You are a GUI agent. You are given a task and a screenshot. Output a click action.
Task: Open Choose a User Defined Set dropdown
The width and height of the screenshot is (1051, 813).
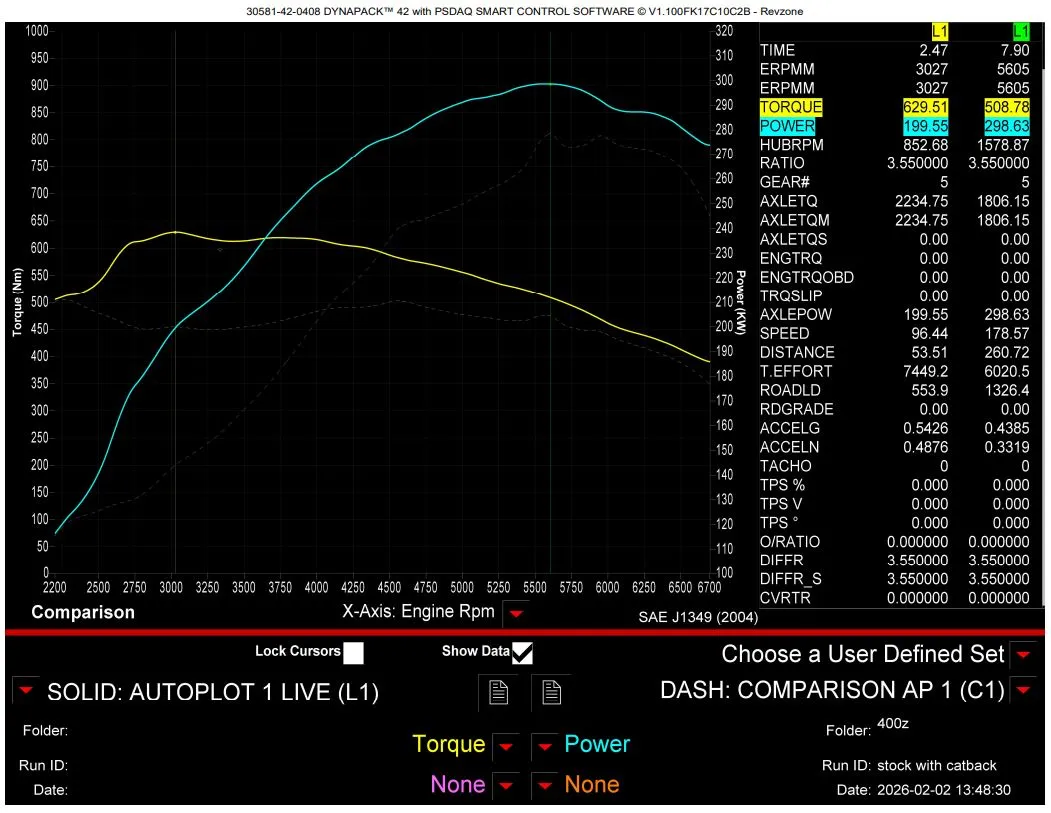[x=1022, y=655]
